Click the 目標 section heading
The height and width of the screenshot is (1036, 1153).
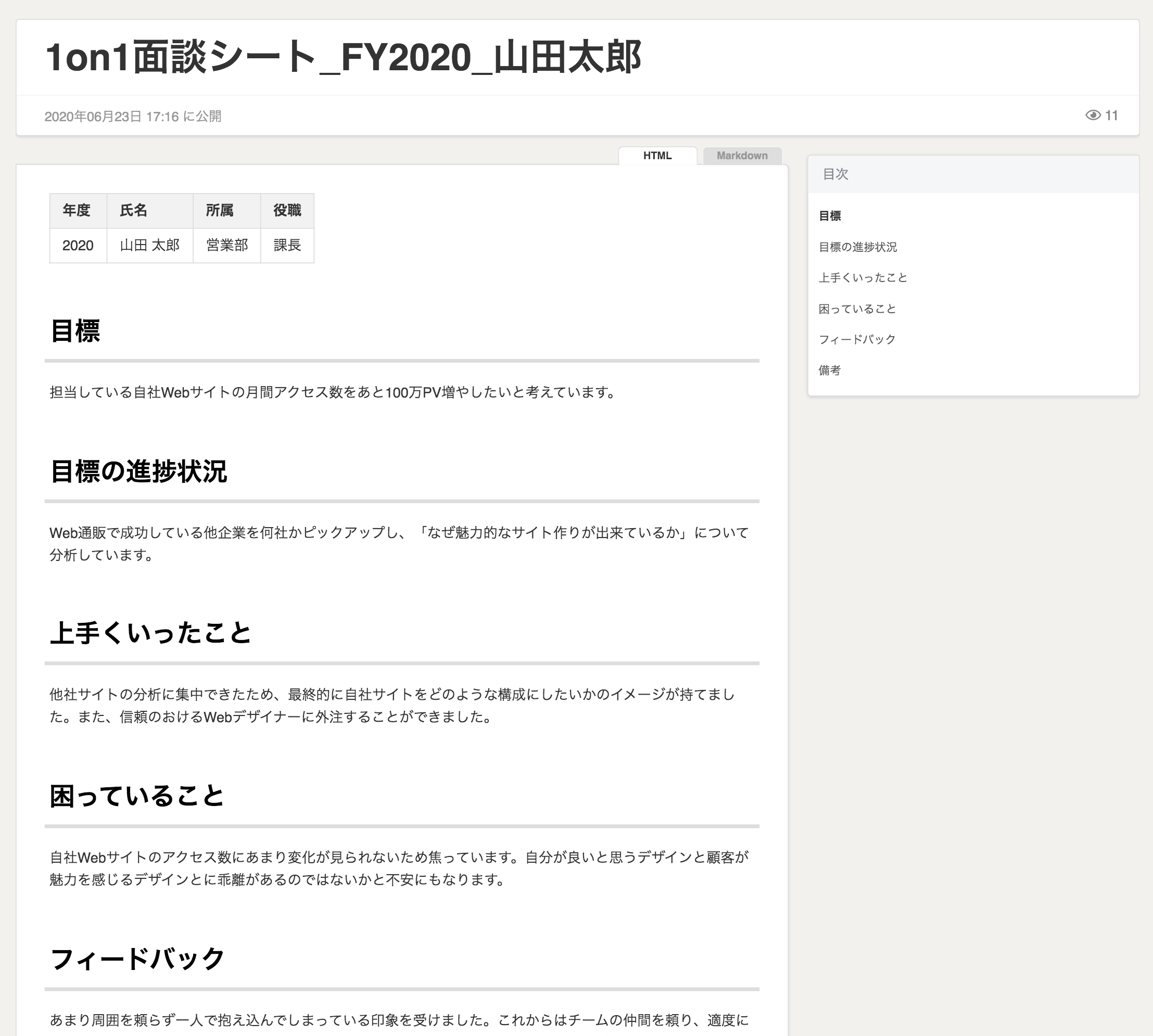pos(75,331)
